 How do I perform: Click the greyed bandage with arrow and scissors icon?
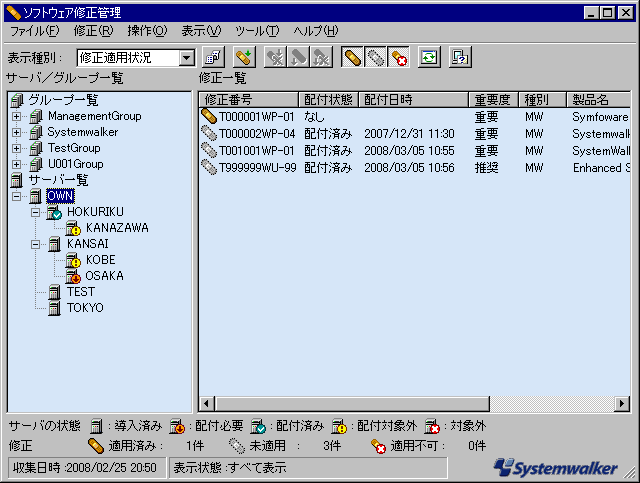276,57
